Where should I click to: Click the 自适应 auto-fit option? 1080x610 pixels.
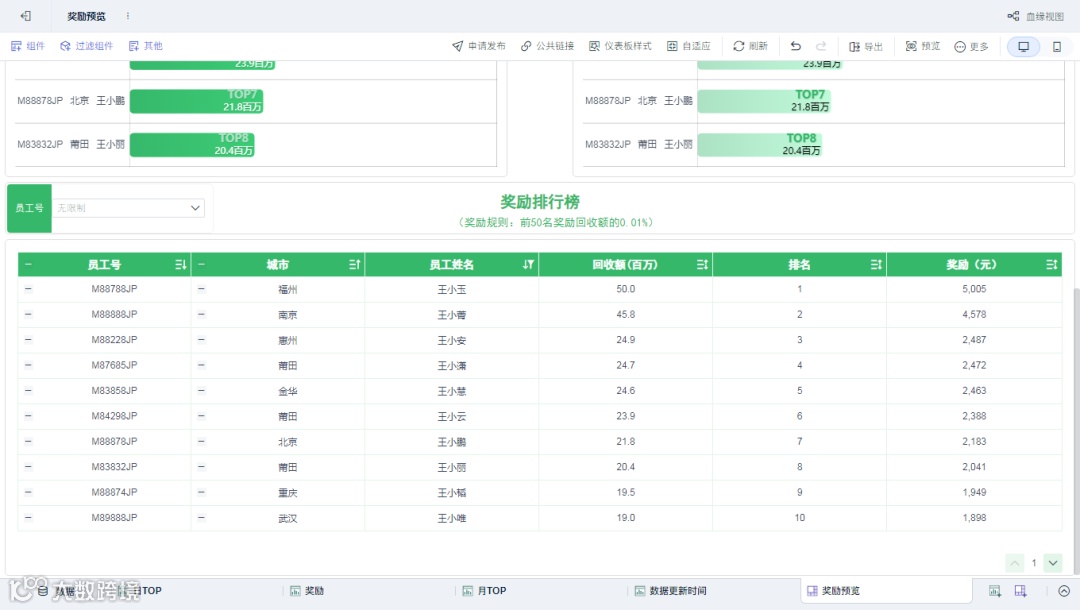click(688, 46)
